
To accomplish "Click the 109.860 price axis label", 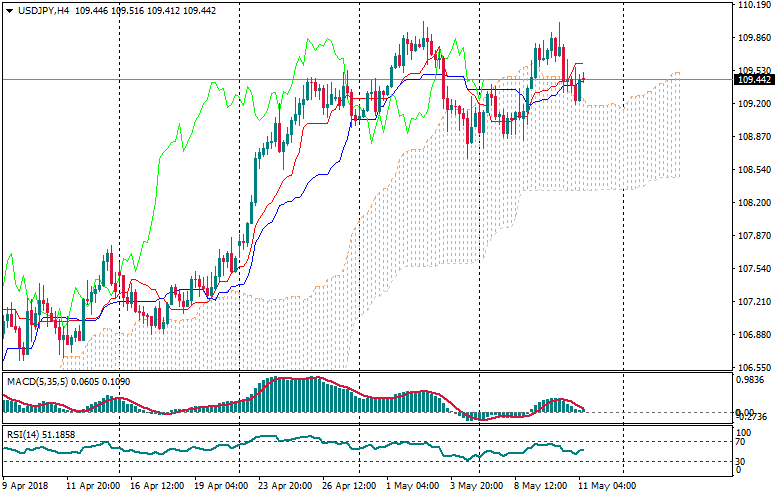I will click(753, 38).
